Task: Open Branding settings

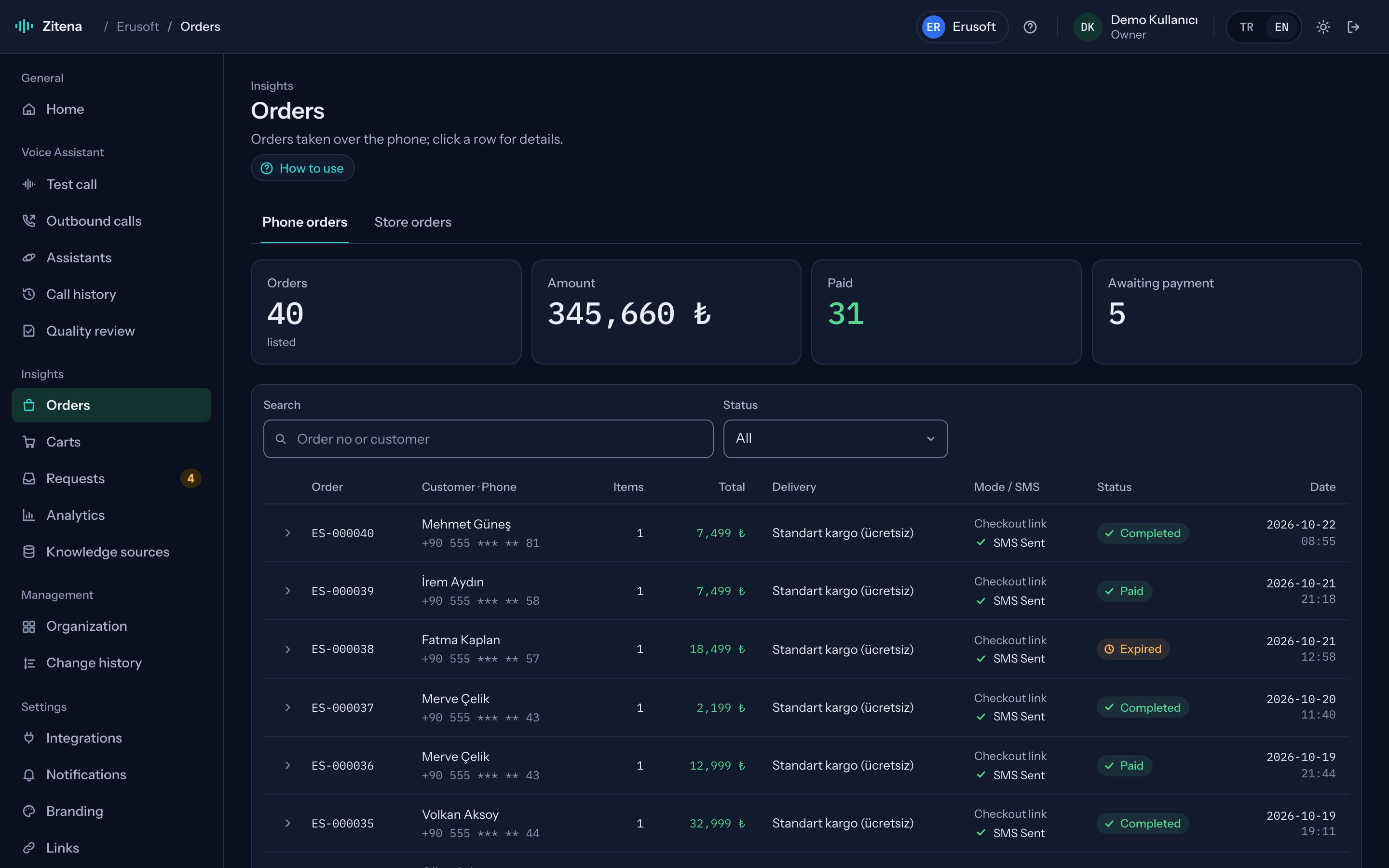Action: 111,812
